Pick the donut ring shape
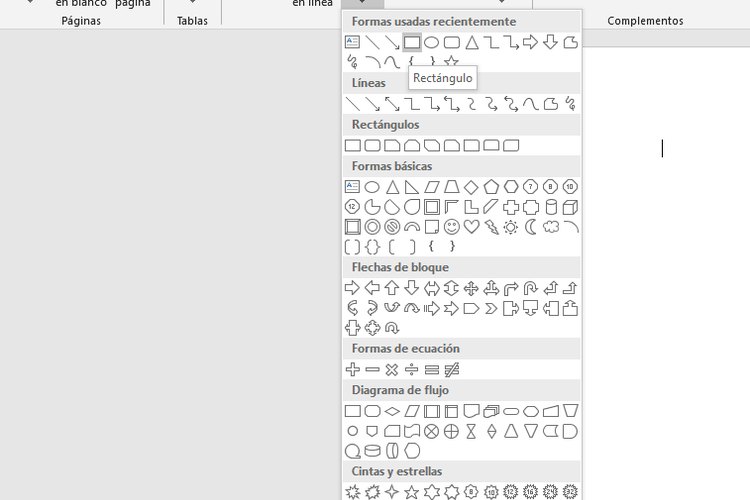 (373, 227)
